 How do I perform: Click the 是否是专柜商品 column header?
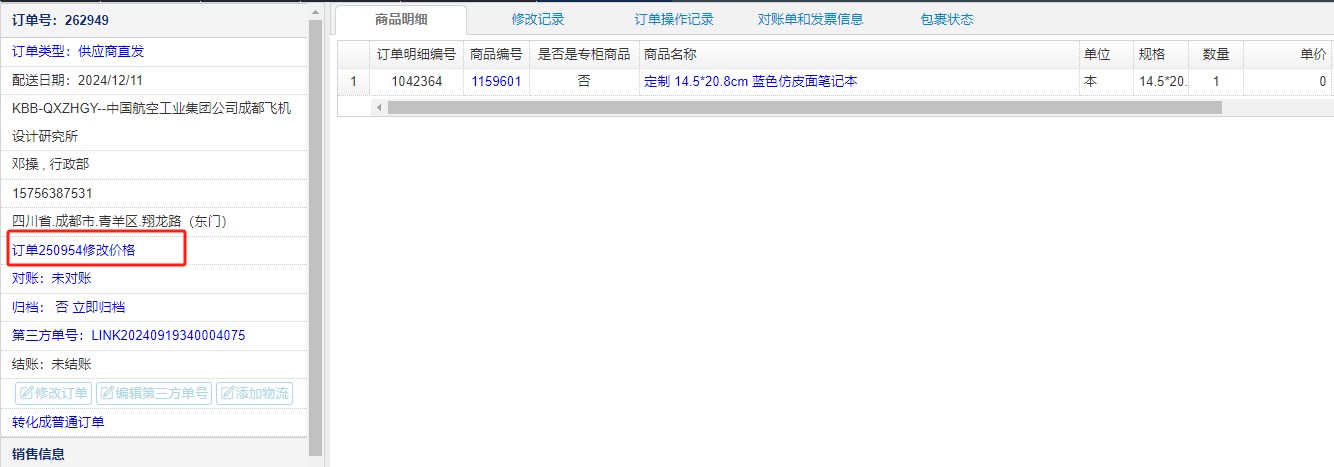coord(584,54)
